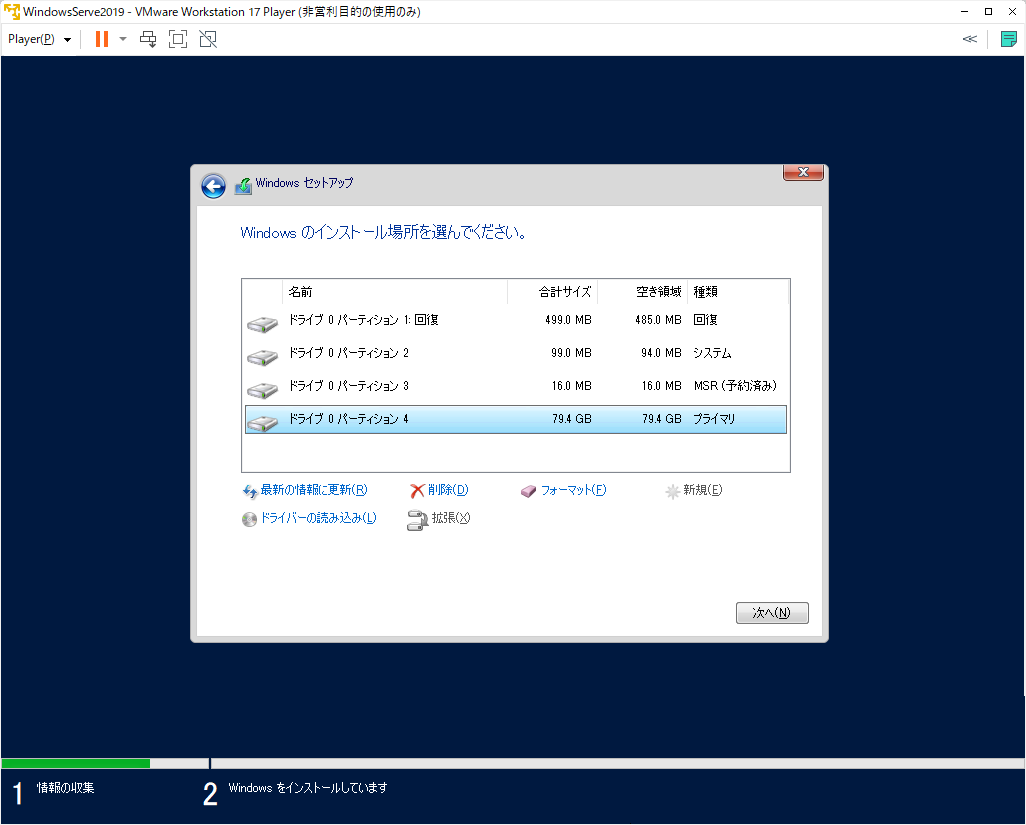Click 新規(E) new partition link
The width and height of the screenshot is (1026, 825).
(x=703, y=490)
